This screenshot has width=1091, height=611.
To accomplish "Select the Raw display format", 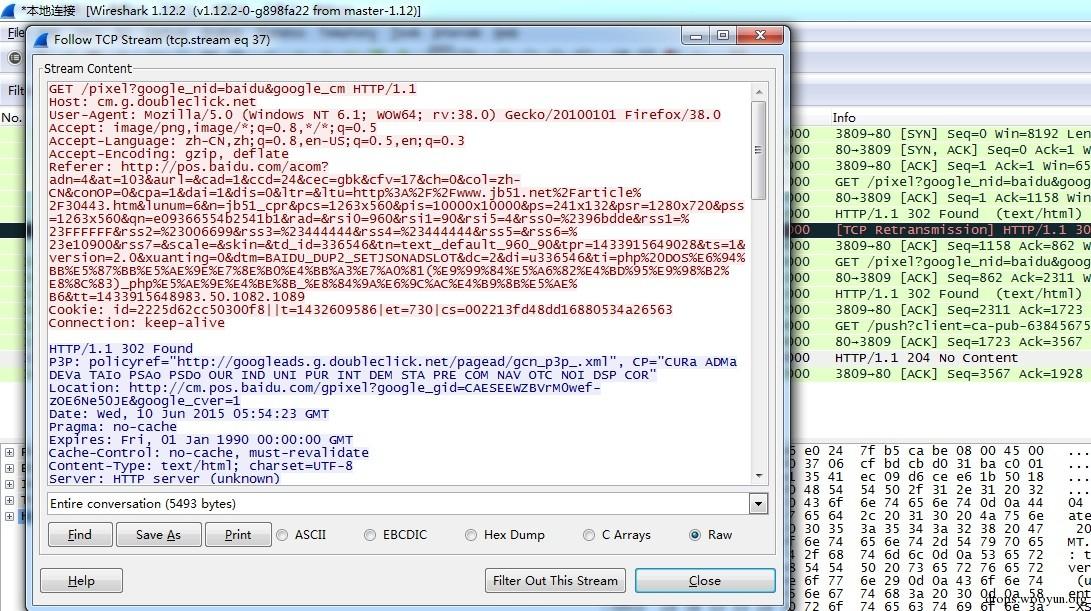I will pyautogui.click(x=696, y=535).
